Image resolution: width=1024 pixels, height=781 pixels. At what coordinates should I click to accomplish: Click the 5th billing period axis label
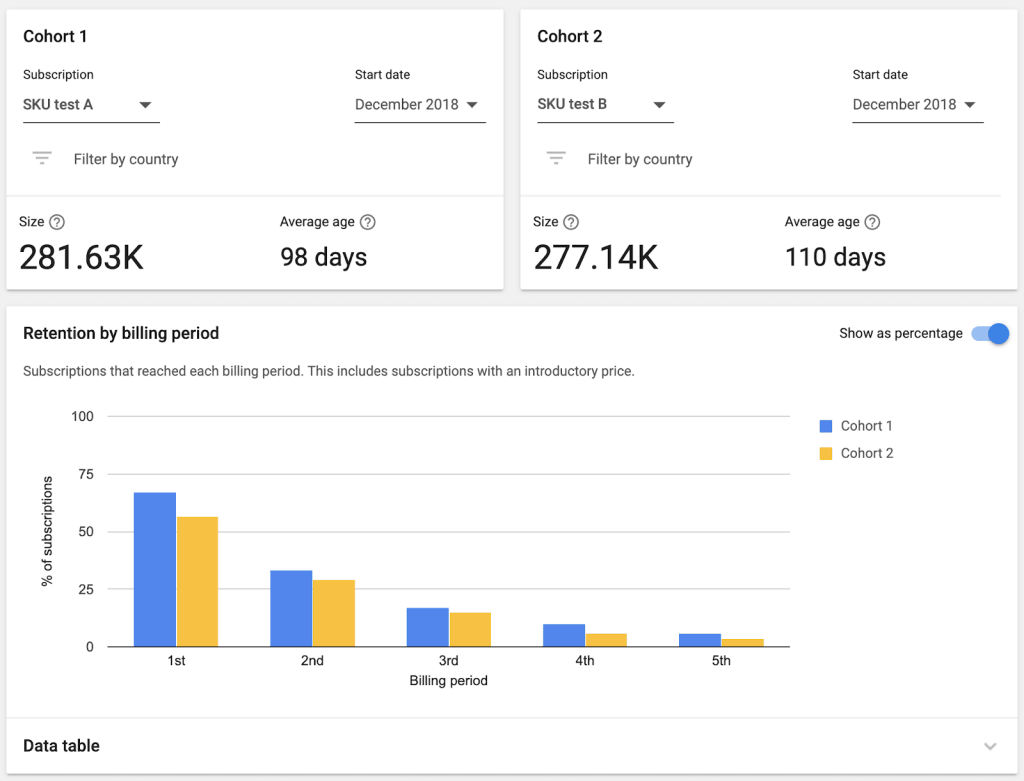(721, 661)
